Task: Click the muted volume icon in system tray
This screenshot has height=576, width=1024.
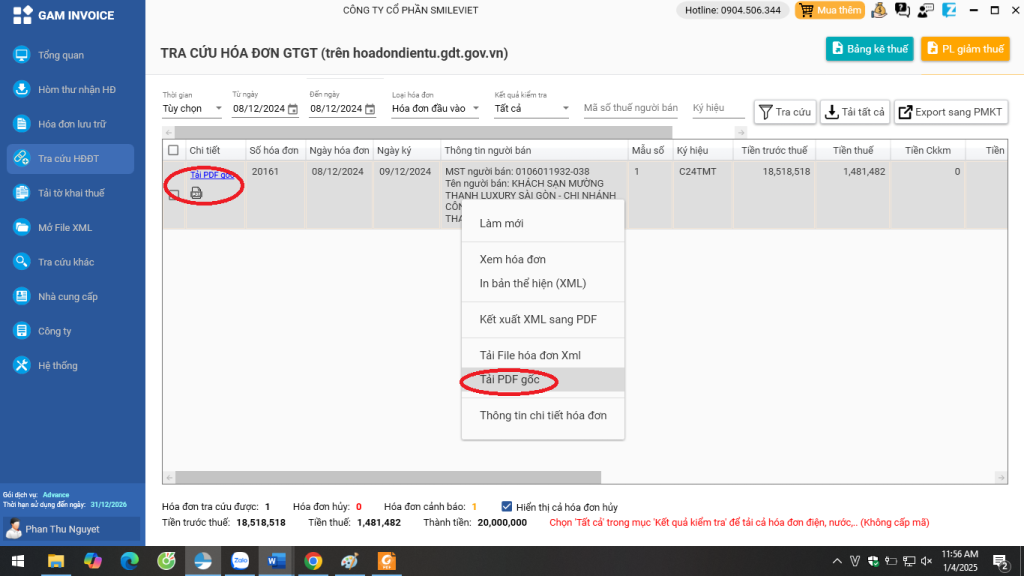Action: 927,561
